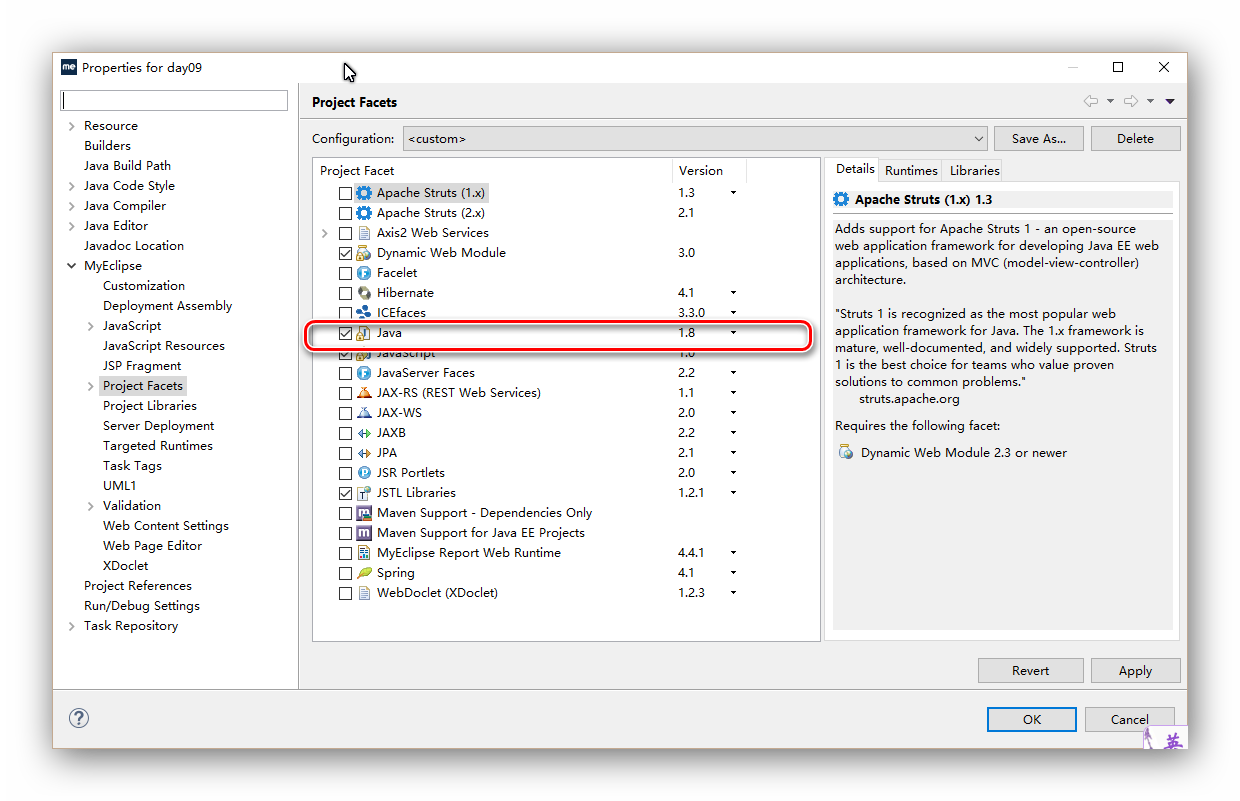Click the JAX-RS (REST Web Services) icon
The width and height of the screenshot is (1240, 801).
click(x=364, y=393)
